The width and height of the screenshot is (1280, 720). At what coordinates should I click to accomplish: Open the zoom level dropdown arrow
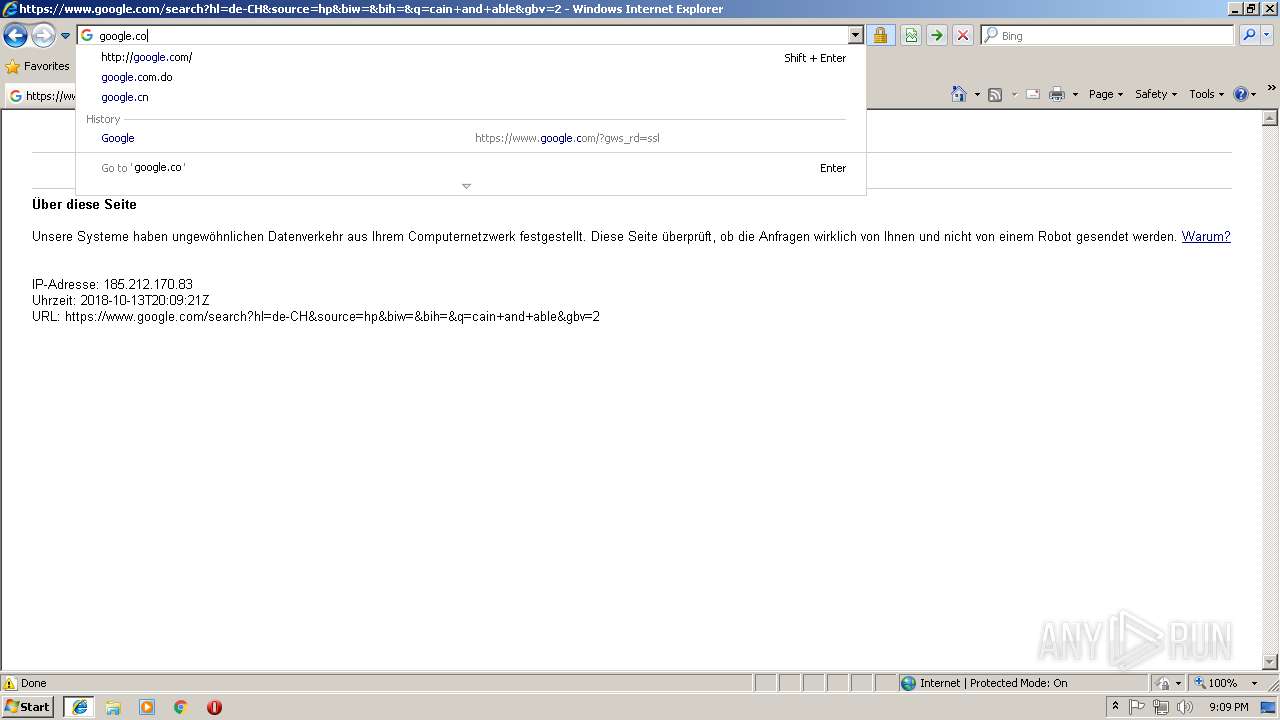pyautogui.click(x=1254, y=683)
